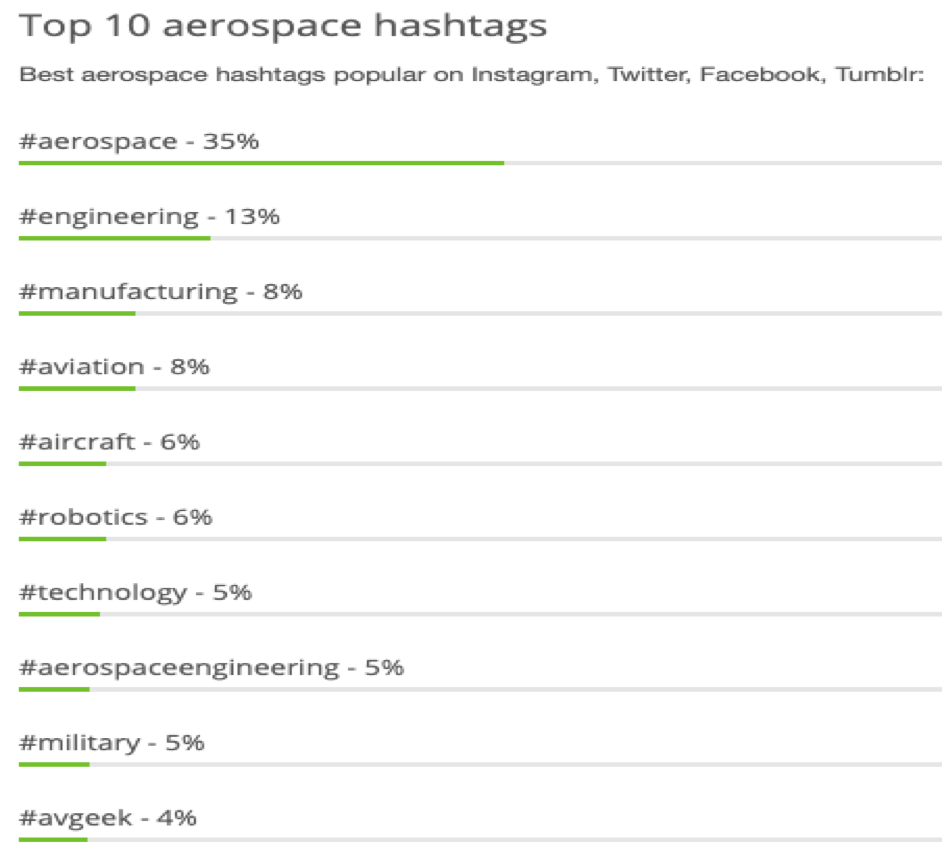Click the green bar below #engineering
The height and width of the screenshot is (863, 942).
[114, 238]
